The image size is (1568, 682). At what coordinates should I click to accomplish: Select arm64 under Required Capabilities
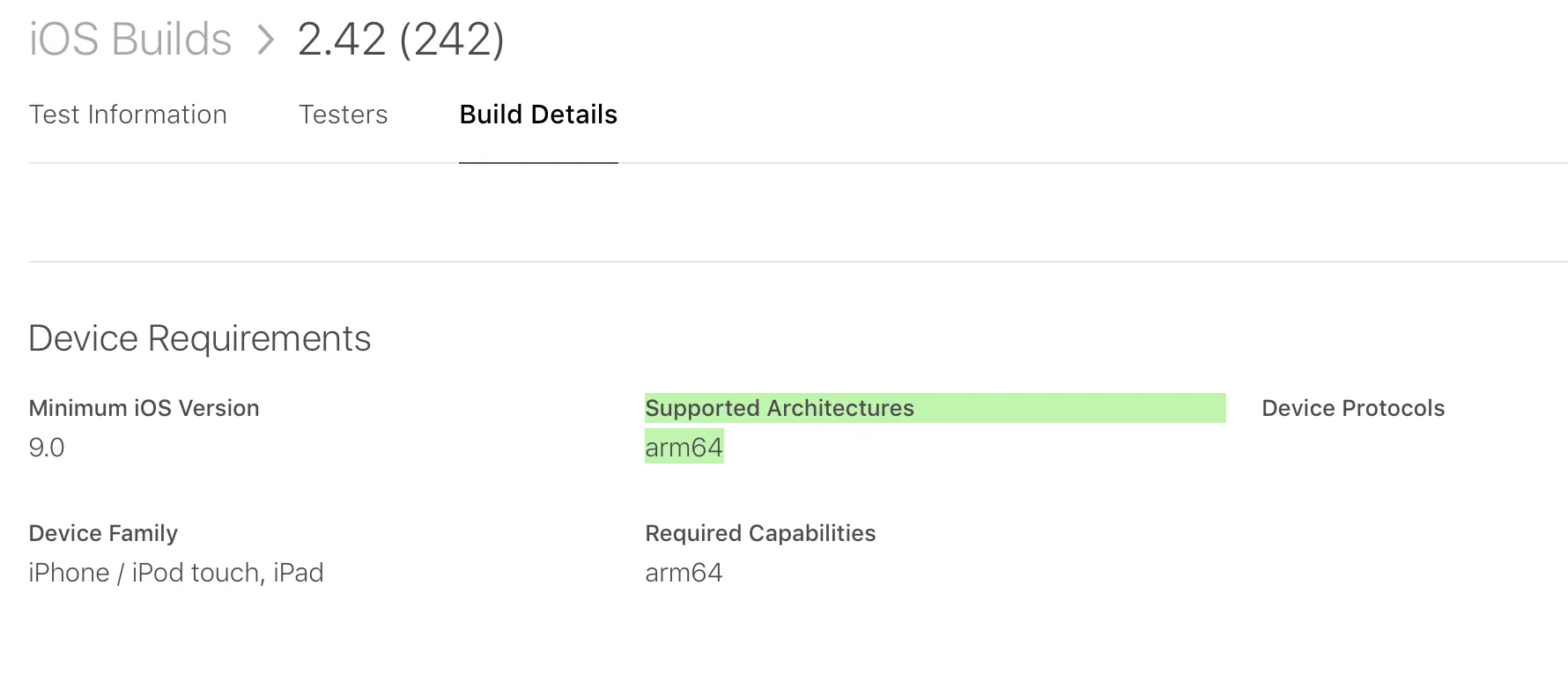point(684,573)
